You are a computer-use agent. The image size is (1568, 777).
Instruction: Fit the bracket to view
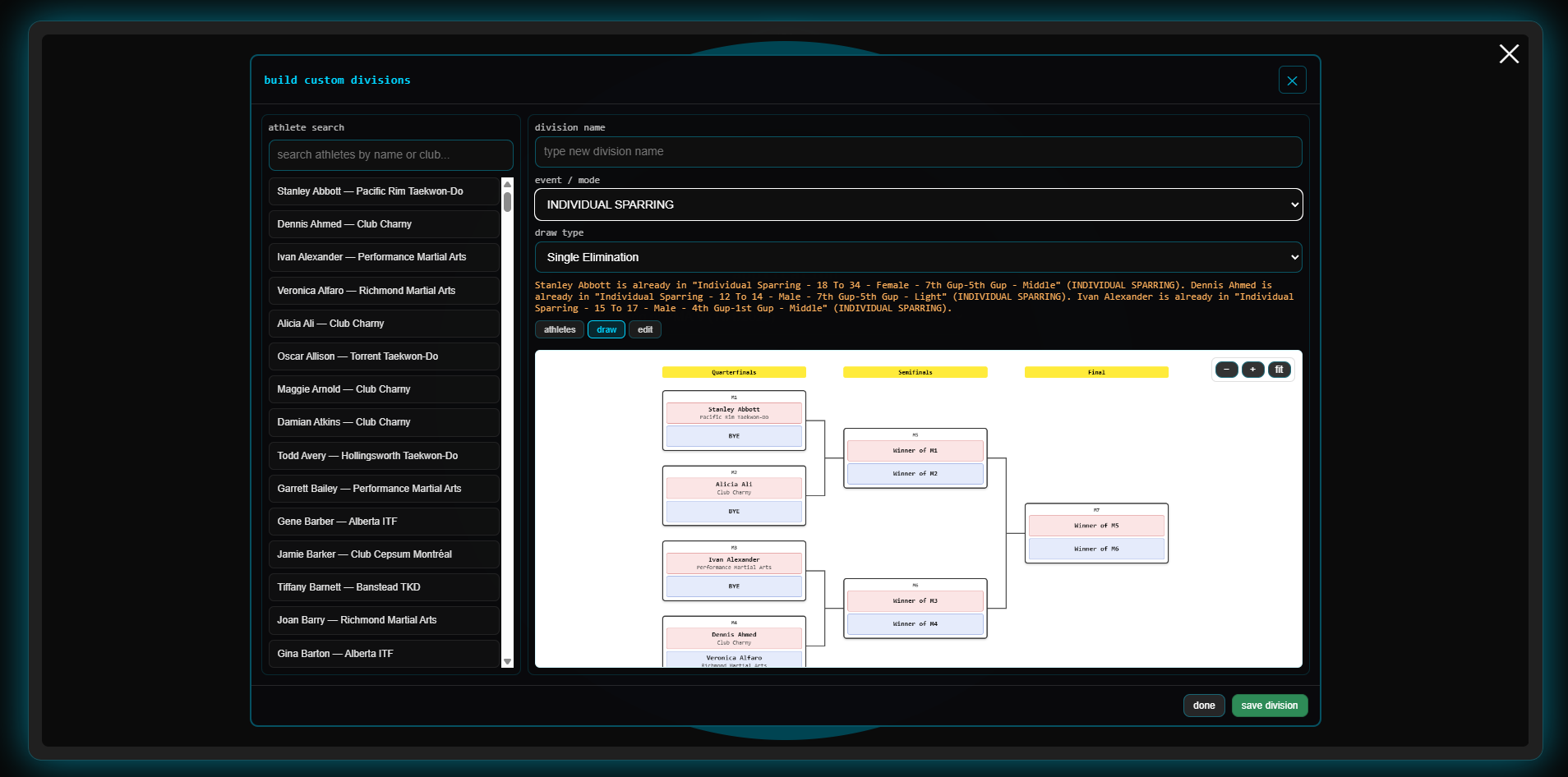(x=1279, y=370)
